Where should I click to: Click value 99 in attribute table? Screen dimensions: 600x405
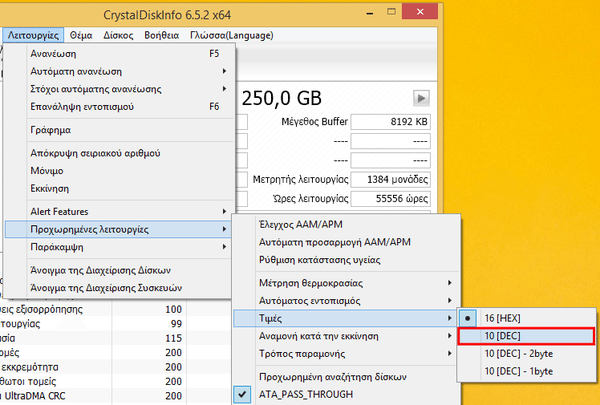click(x=176, y=324)
